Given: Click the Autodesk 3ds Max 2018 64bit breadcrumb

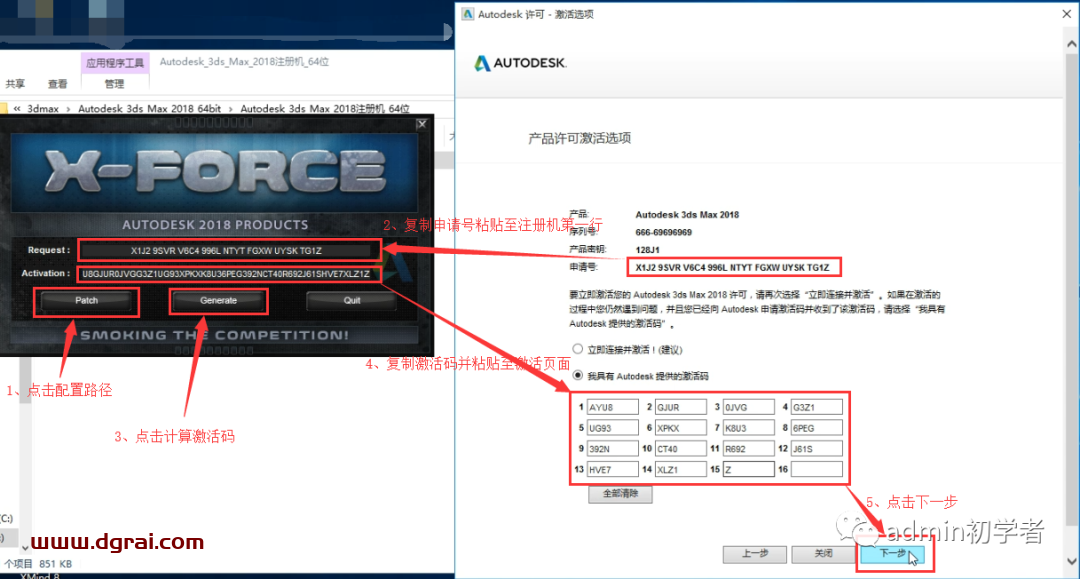Looking at the screenshot, I should click(x=149, y=109).
